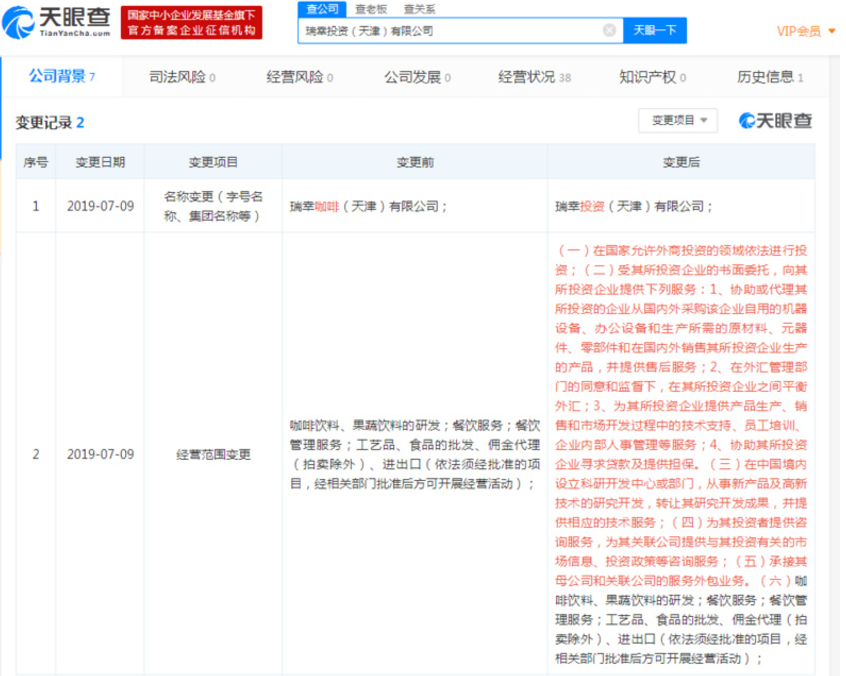This screenshot has height=676, width=846.
Task: Open the Tianyancha logo homepage
Action: [x=56, y=23]
